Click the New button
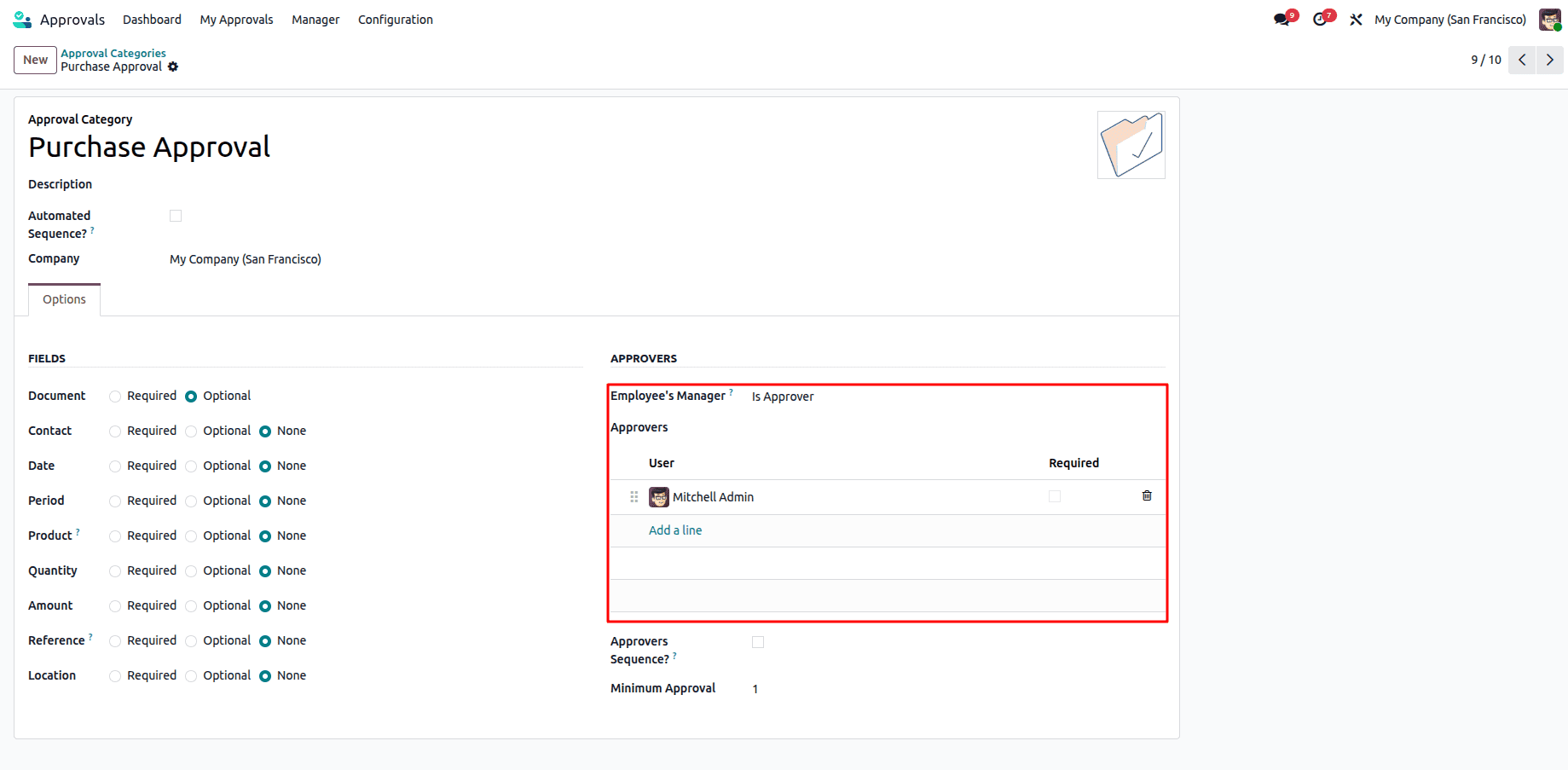 point(35,60)
